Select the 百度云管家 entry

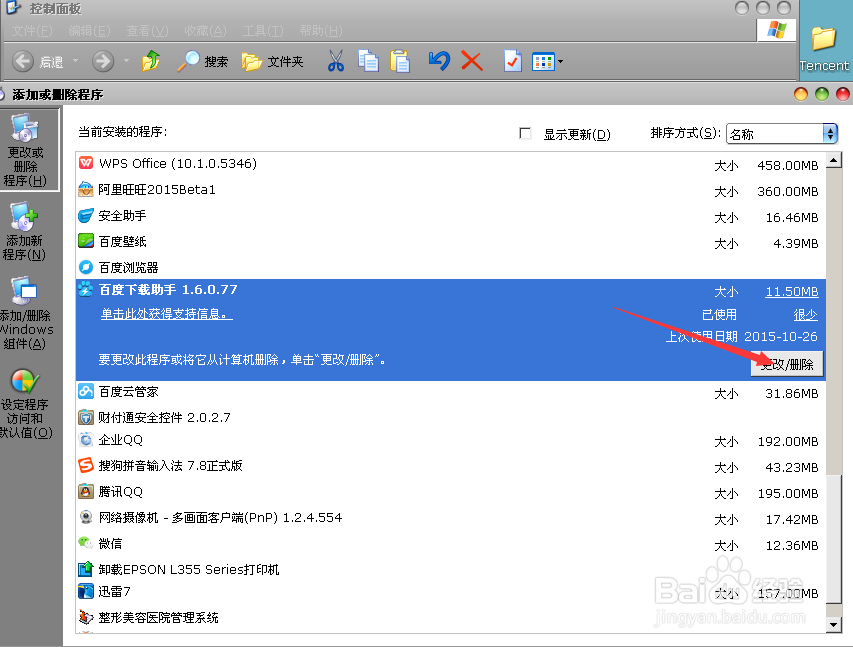tap(450, 392)
